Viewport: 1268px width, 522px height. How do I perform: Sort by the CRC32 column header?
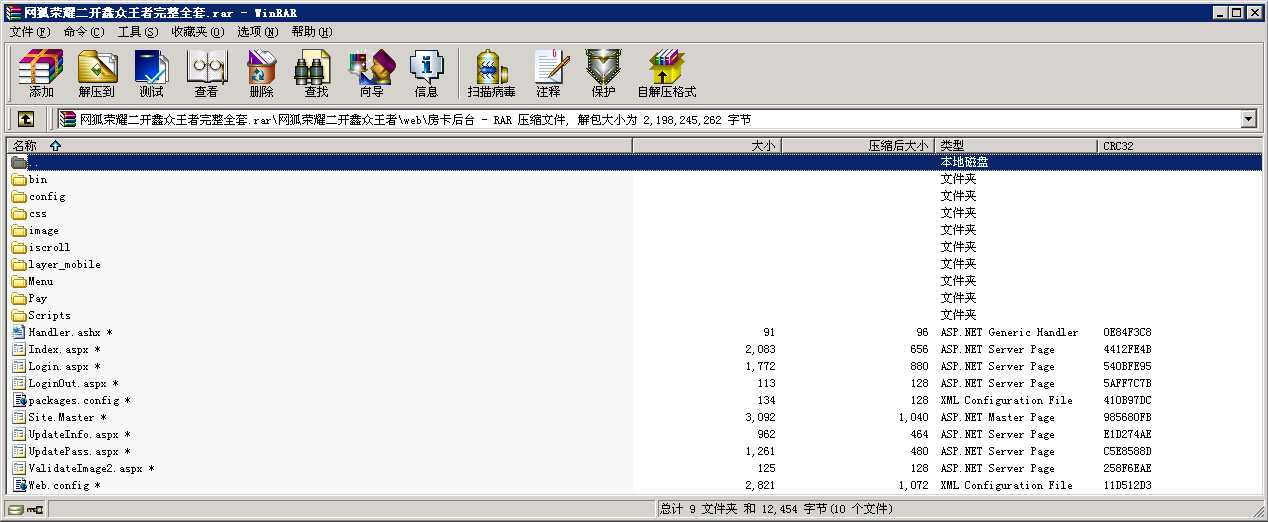pos(1180,146)
